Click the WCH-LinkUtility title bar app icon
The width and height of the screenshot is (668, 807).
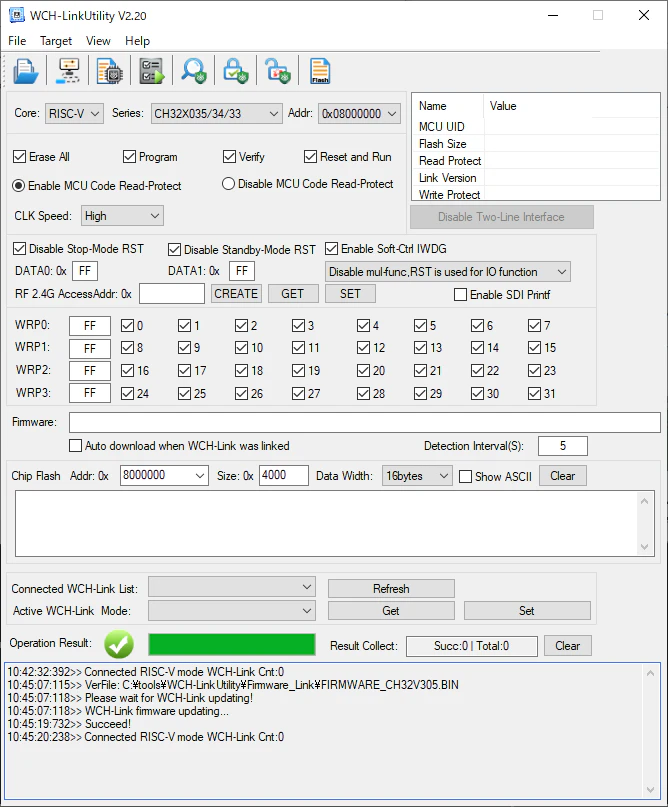[17, 15]
